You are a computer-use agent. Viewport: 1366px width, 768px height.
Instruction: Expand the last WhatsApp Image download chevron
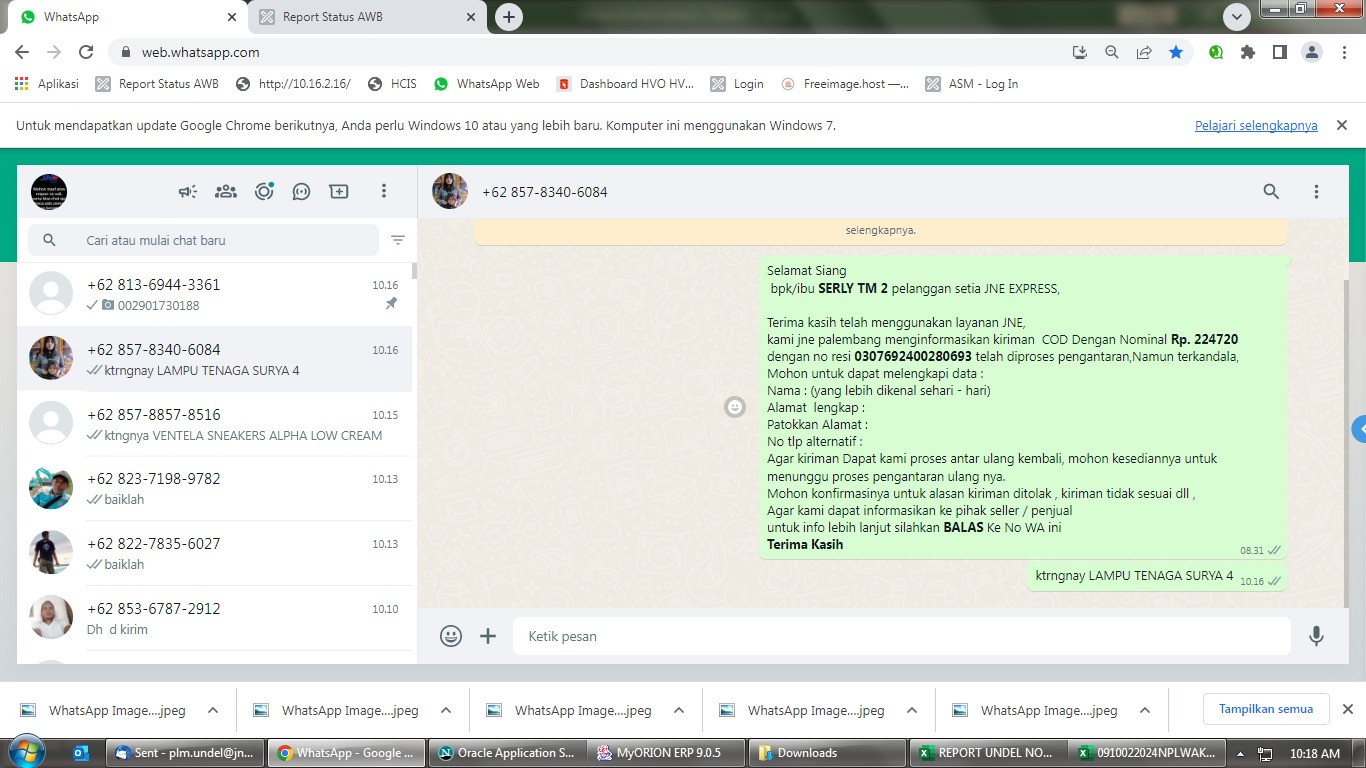(1145, 710)
